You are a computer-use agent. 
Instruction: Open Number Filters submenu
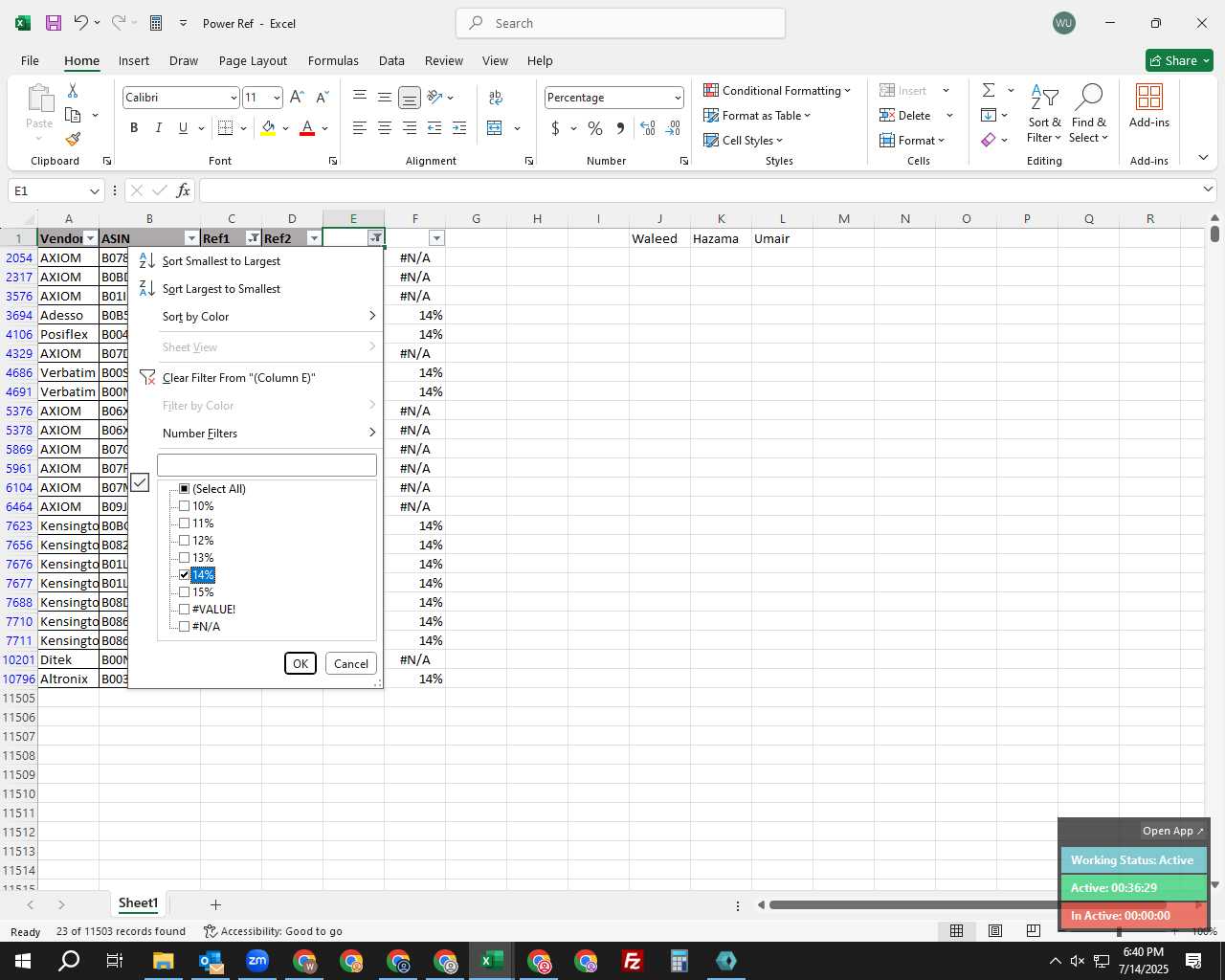tap(256, 433)
